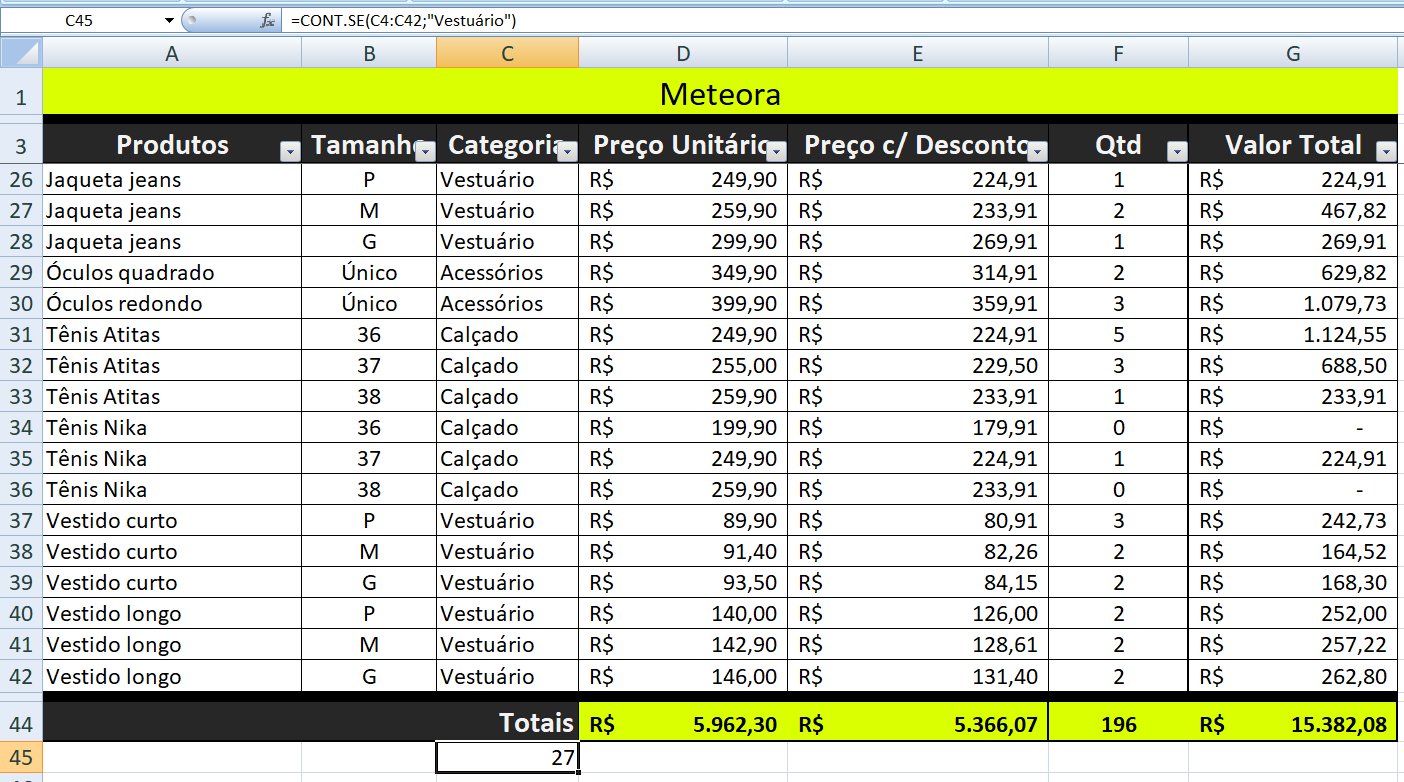The image size is (1404, 782).
Task: Click size 38 cell in row 36
Action: pos(369,490)
